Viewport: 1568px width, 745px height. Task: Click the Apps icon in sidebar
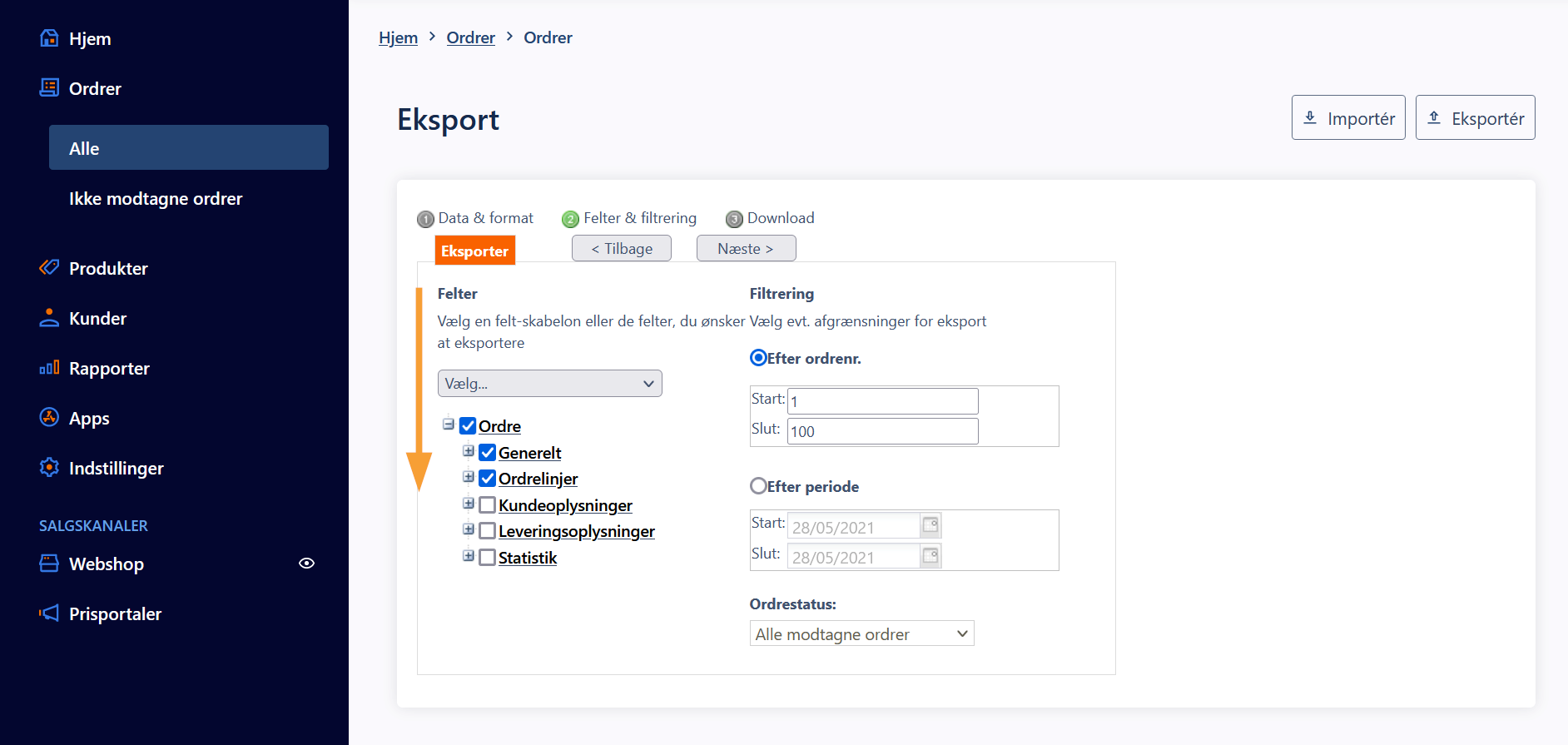click(x=49, y=417)
